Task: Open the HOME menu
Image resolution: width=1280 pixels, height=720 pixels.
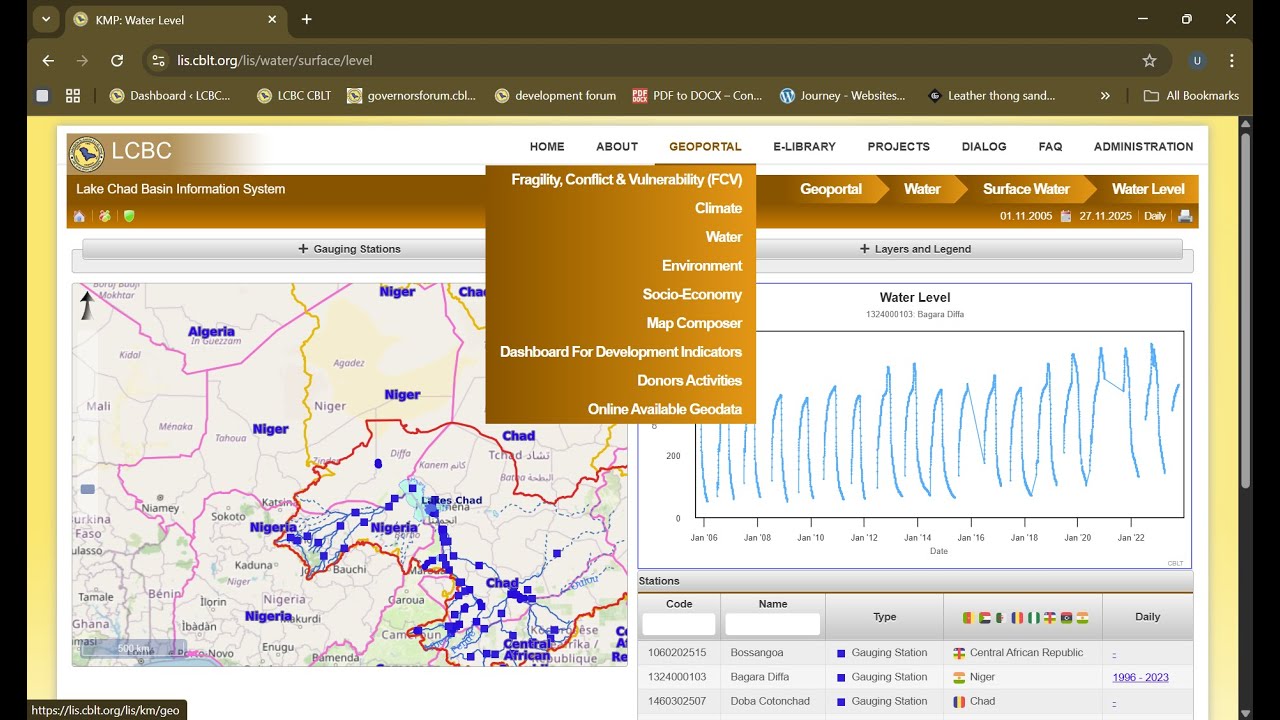Action: [x=547, y=146]
